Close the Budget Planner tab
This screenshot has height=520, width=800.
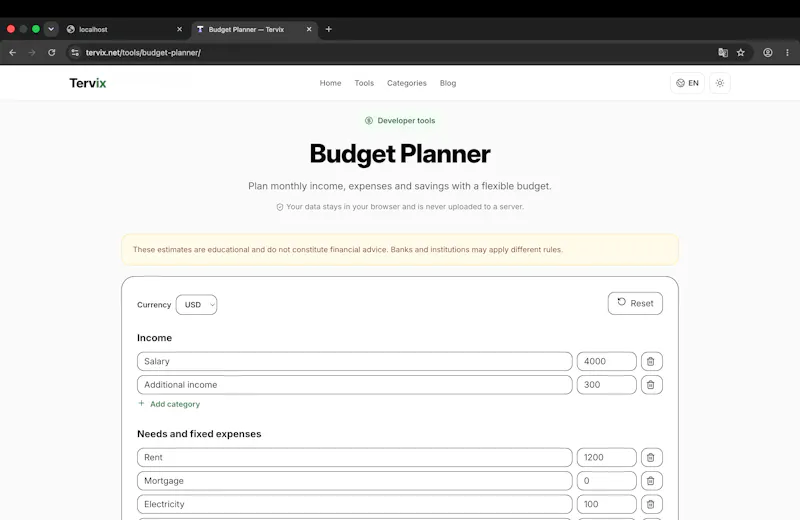[309, 29]
